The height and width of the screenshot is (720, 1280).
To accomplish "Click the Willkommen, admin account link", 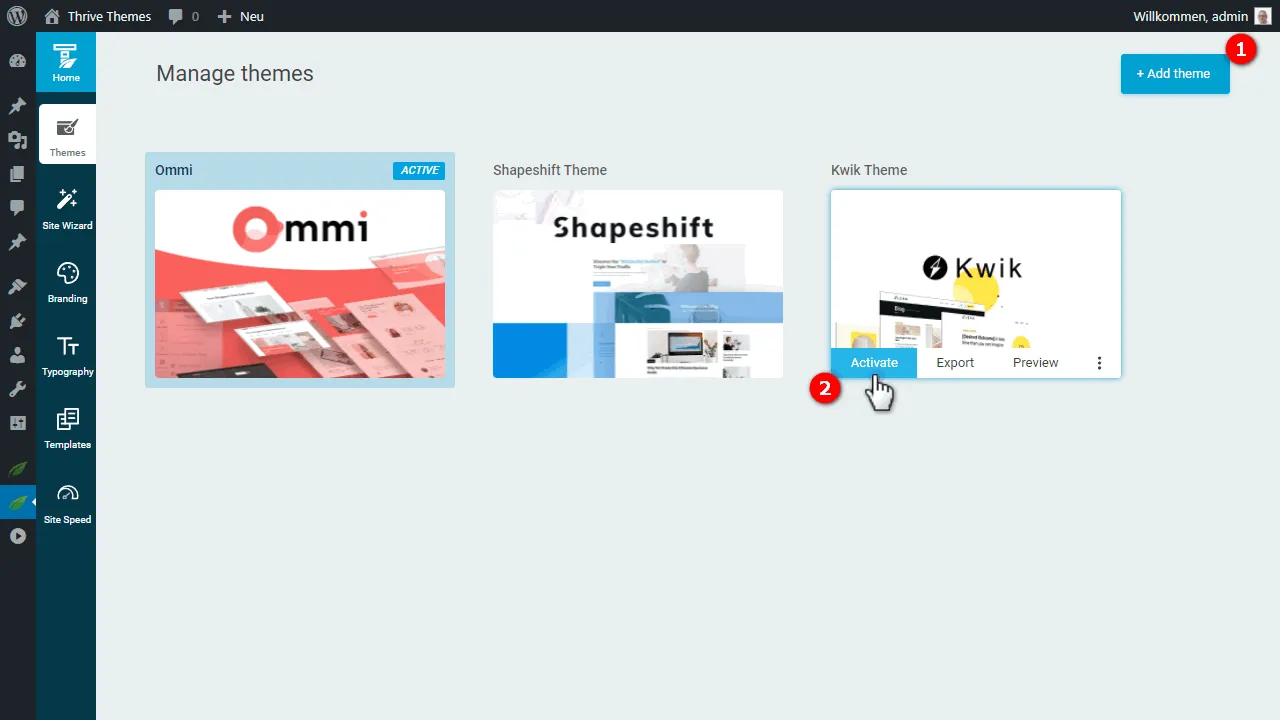I will [x=1190, y=16].
